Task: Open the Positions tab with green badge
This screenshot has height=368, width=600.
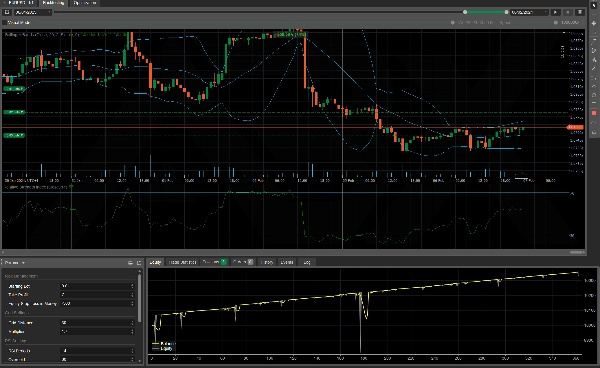Action: 214,262
